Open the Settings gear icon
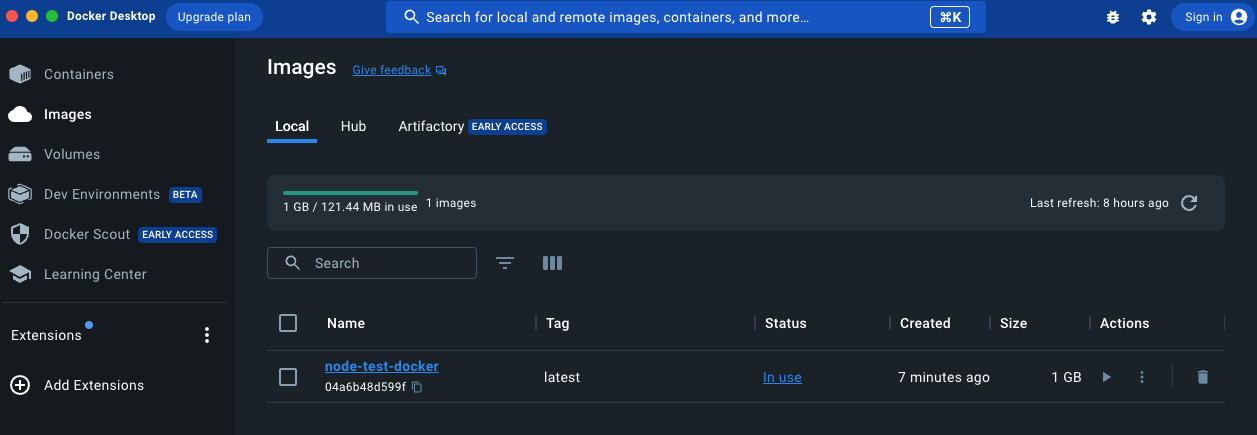The width and height of the screenshot is (1257, 435). pos(1149,17)
